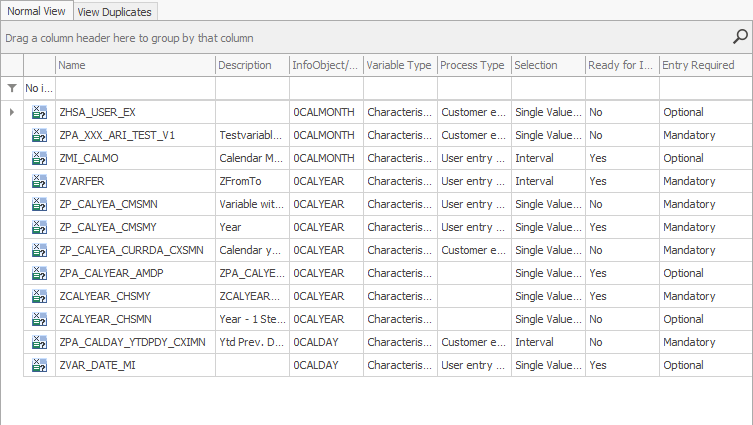Click the variable icon beside ZVARFER

39,181
